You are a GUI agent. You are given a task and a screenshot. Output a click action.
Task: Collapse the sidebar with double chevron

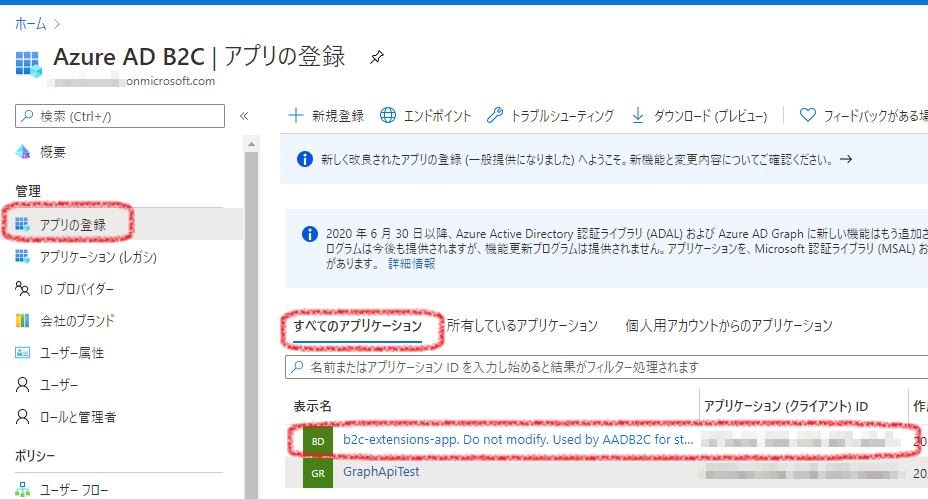(244, 116)
